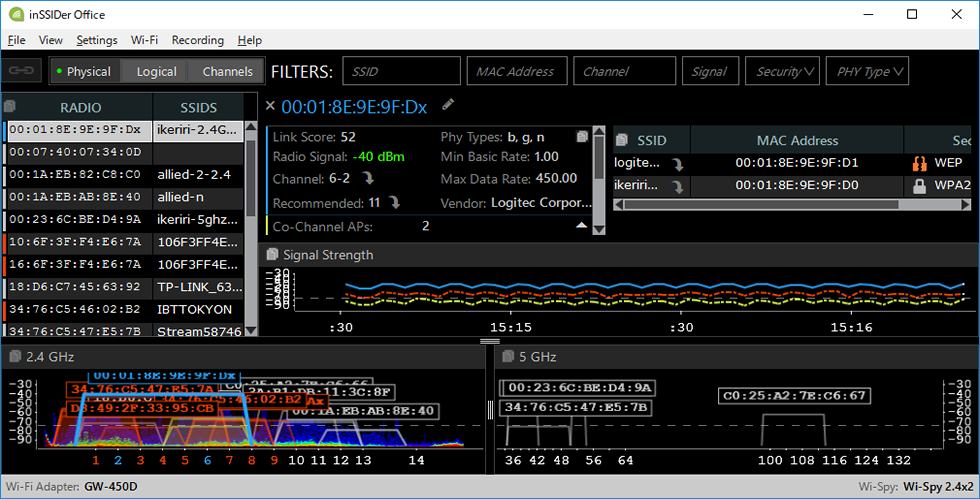Screen dimensions: 980x499
Task: Select radio 18:D6:C7:45:63:92 row
Action: tap(122, 288)
